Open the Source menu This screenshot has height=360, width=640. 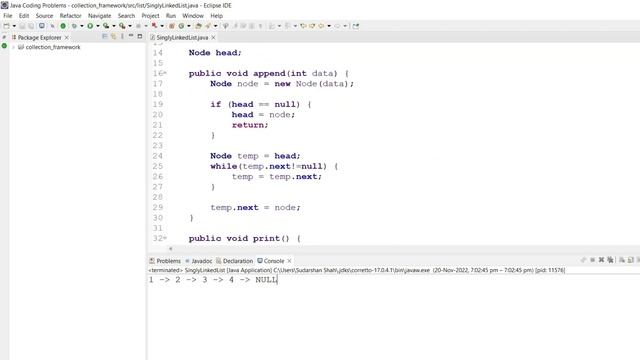[44, 16]
